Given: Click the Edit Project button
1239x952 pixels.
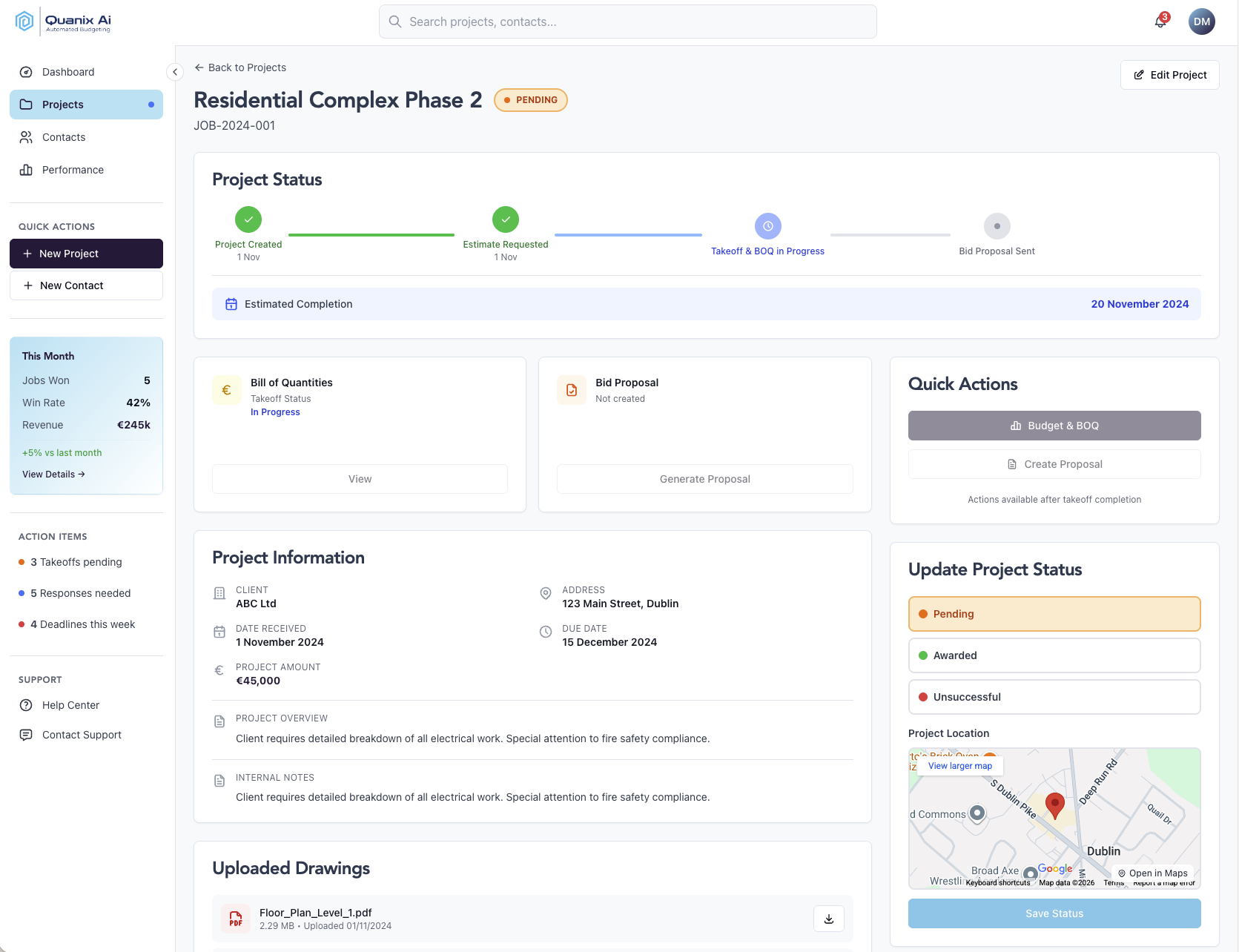Looking at the screenshot, I should pos(1169,75).
